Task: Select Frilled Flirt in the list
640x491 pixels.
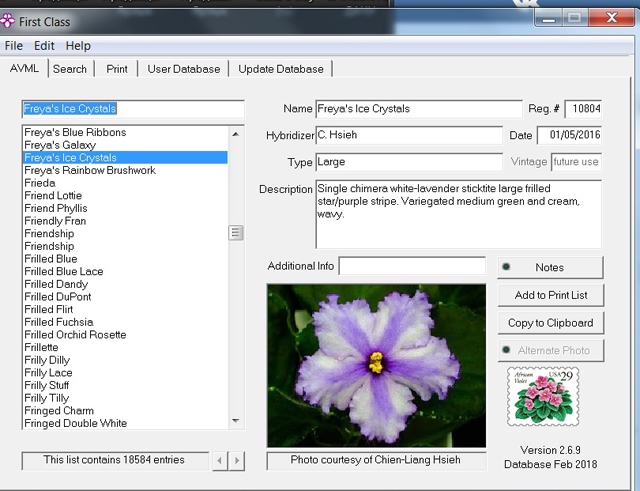Action: point(125,309)
